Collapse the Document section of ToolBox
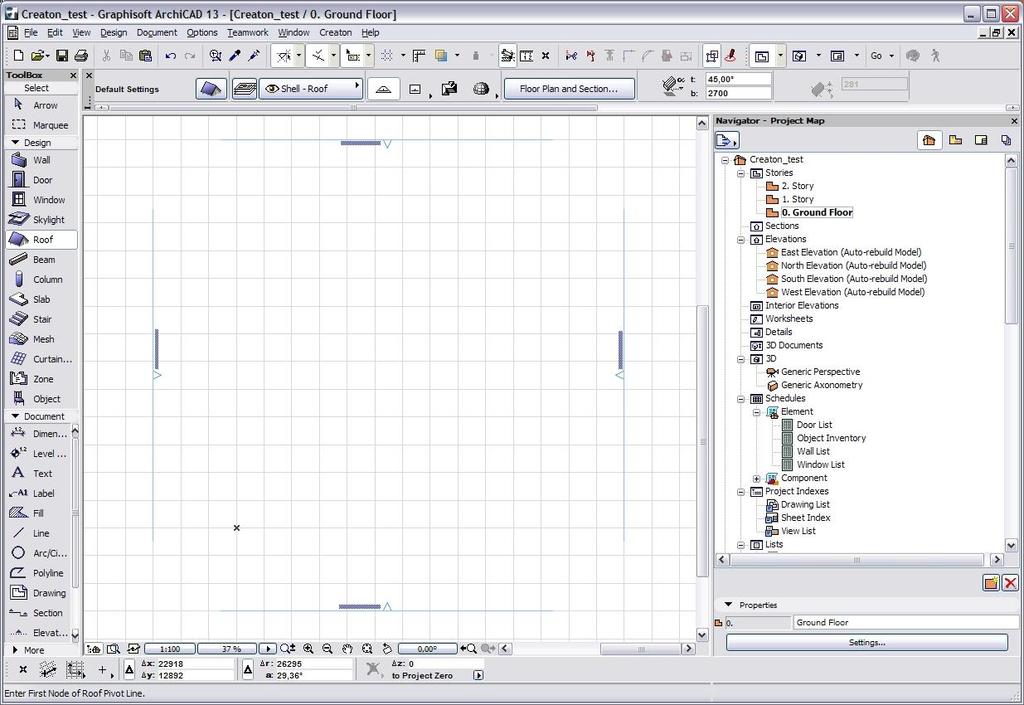 (x=15, y=416)
